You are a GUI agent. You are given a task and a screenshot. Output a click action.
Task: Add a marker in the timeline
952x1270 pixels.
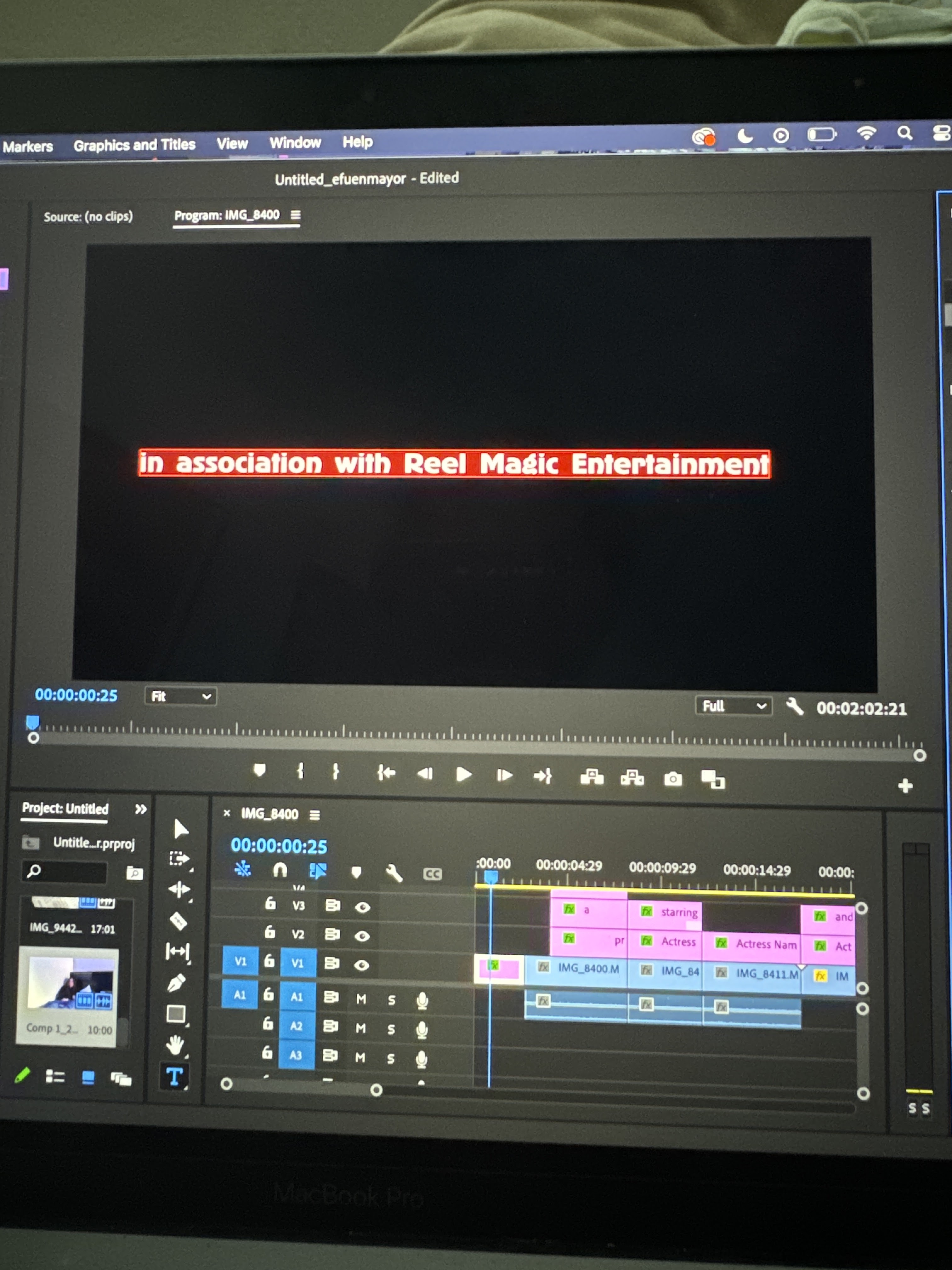pyautogui.click(x=356, y=873)
